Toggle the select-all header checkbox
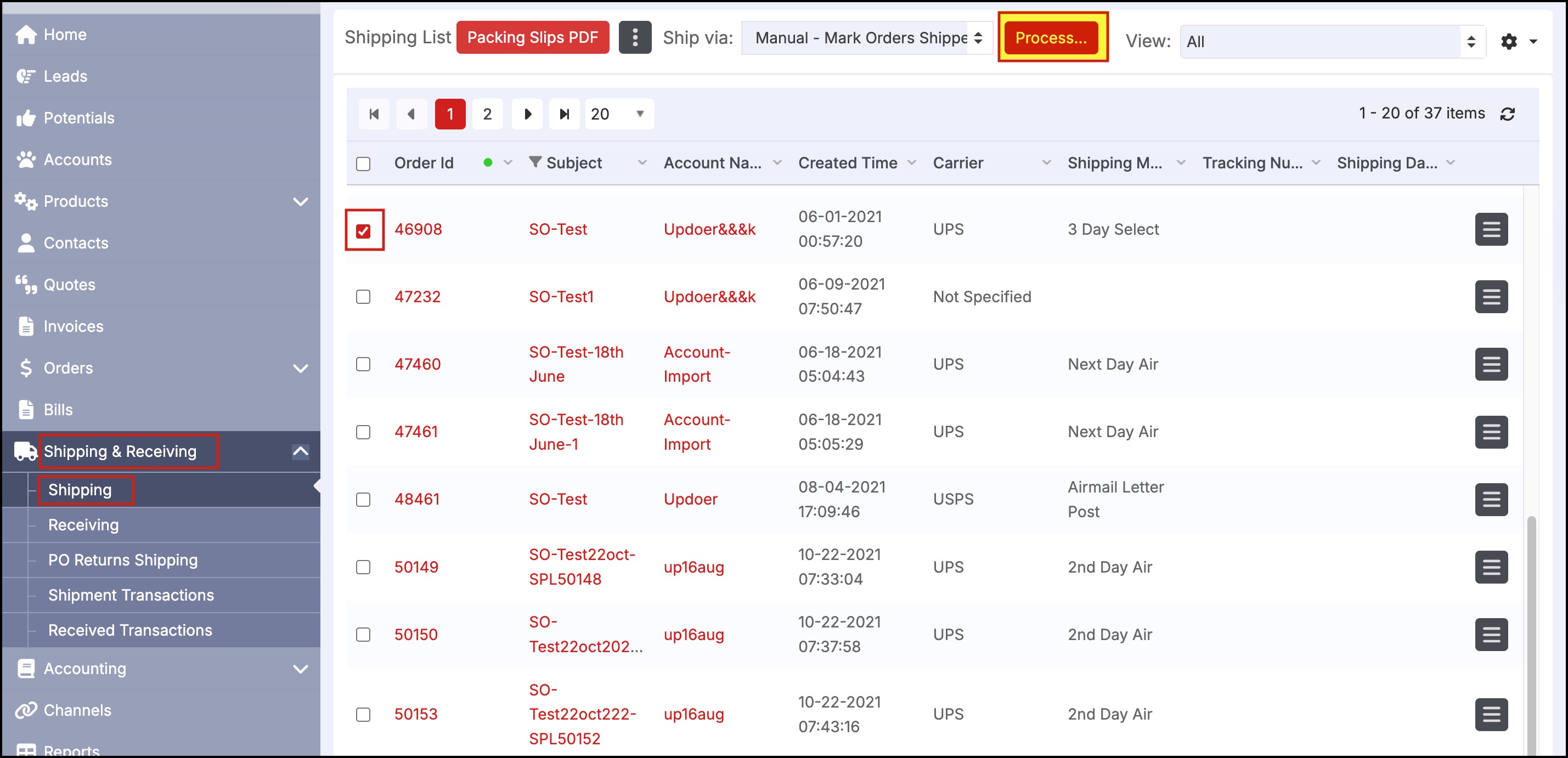Screen dimensions: 1568x758 pos(363,163)
